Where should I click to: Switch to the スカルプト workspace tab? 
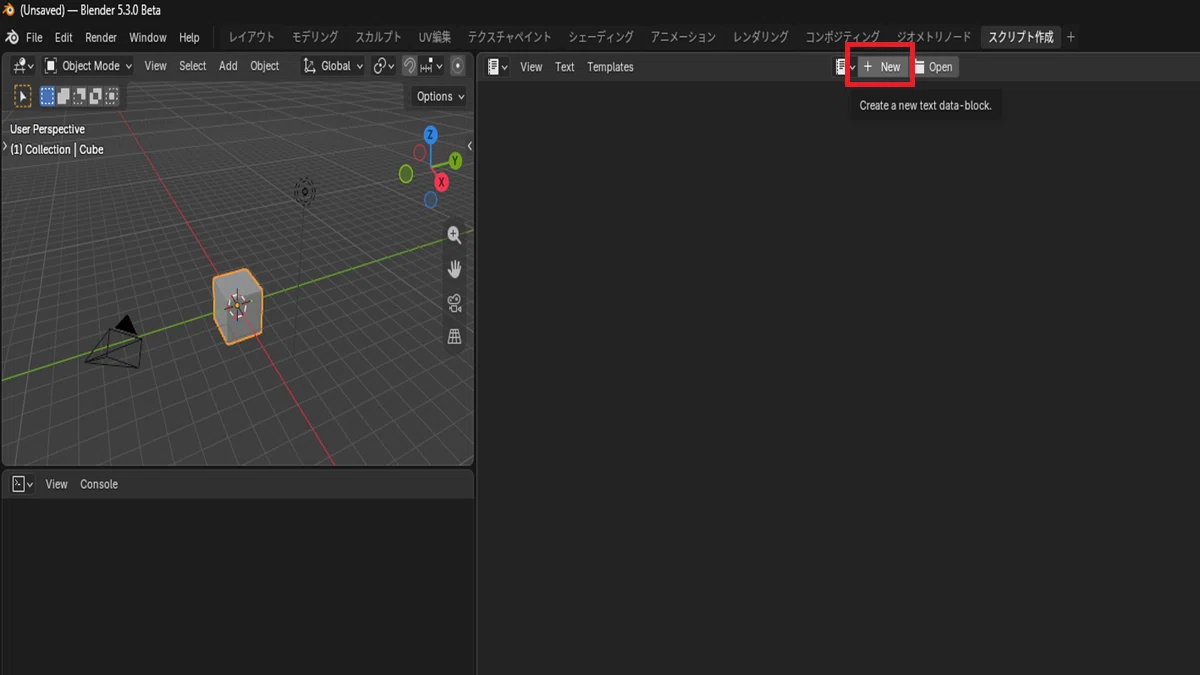(x=378, y=37)
